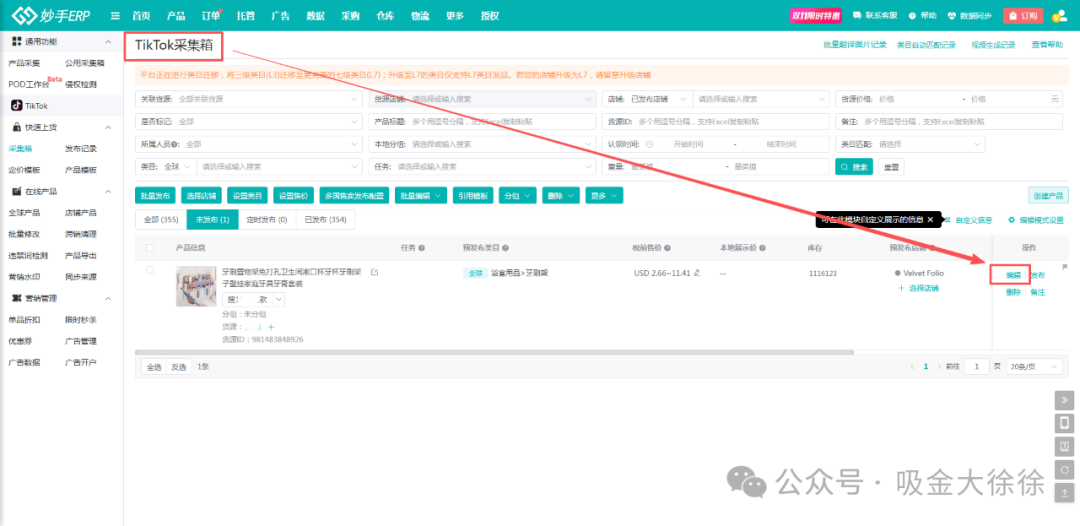Click the flag icon on the product row

click(1064, 266)
